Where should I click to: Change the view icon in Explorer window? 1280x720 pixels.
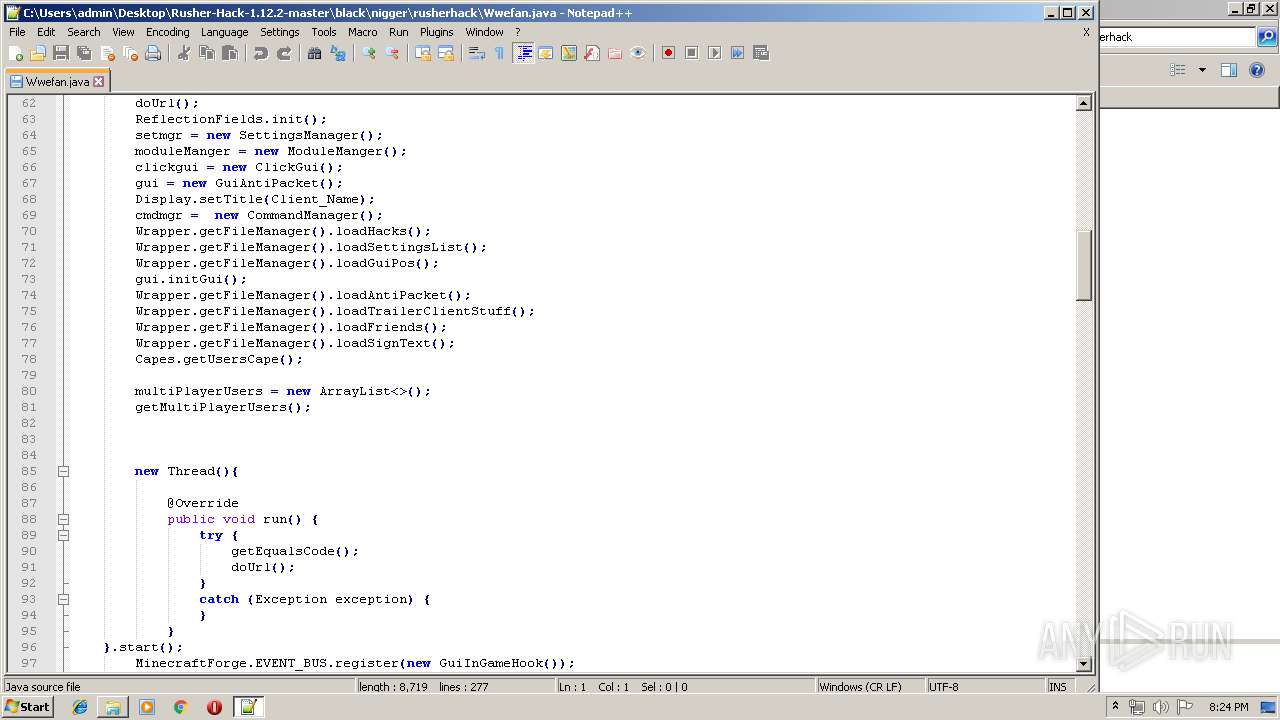[1178, 70]
